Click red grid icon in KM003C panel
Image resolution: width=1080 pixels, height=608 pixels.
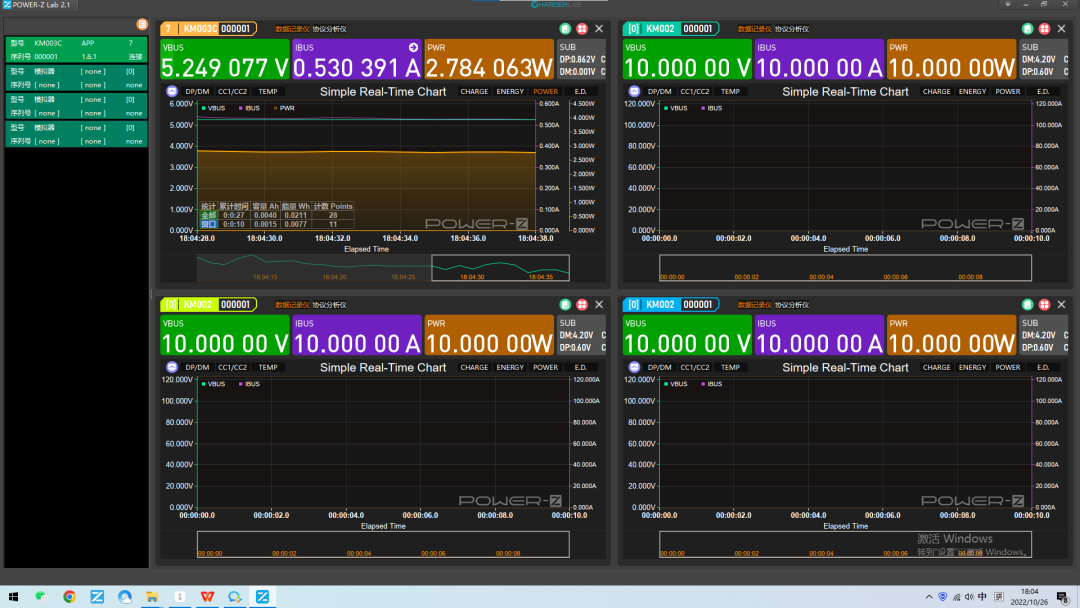pyautogui.click(x=582, y=29)
